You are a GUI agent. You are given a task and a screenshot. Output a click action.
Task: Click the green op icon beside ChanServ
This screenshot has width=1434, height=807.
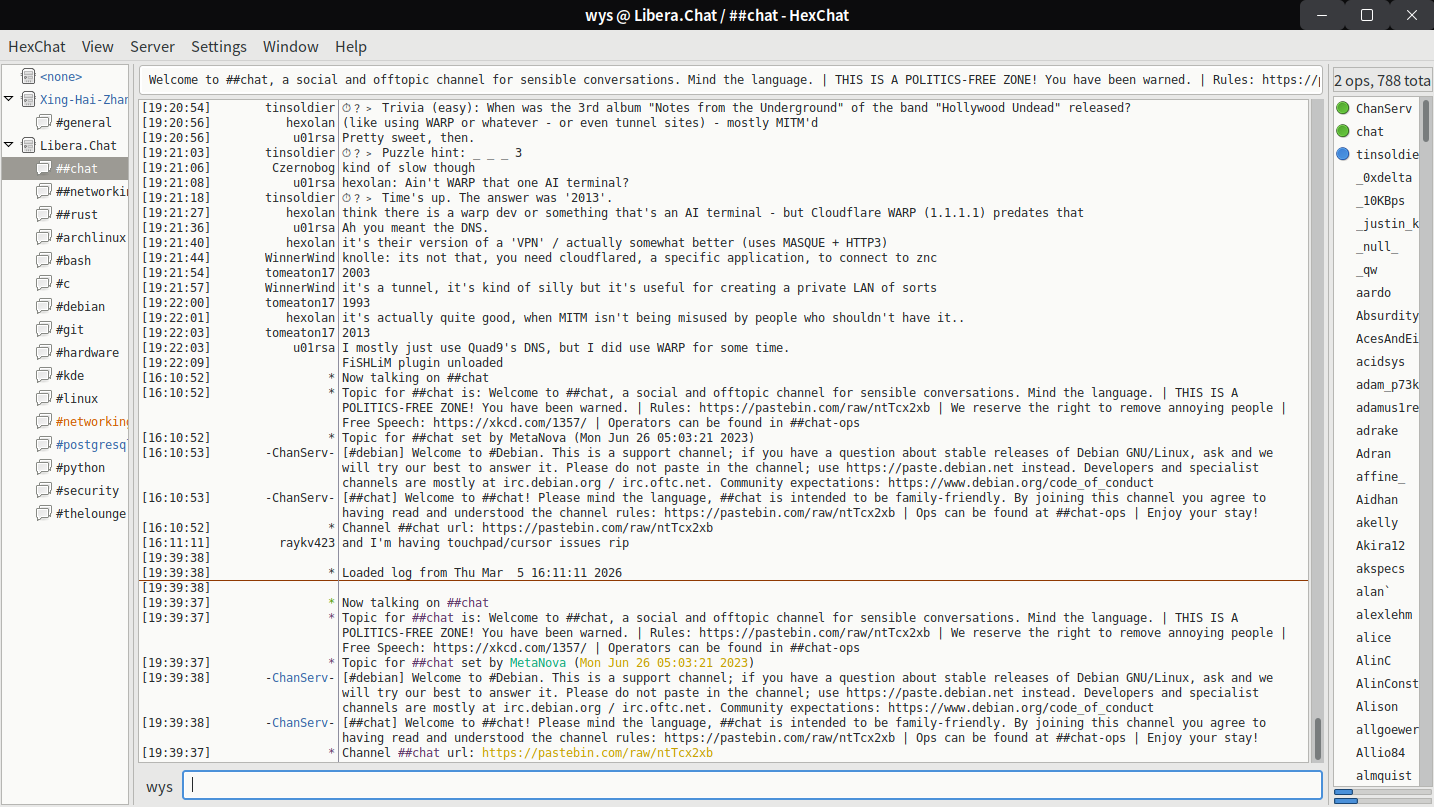(1343, 108)
